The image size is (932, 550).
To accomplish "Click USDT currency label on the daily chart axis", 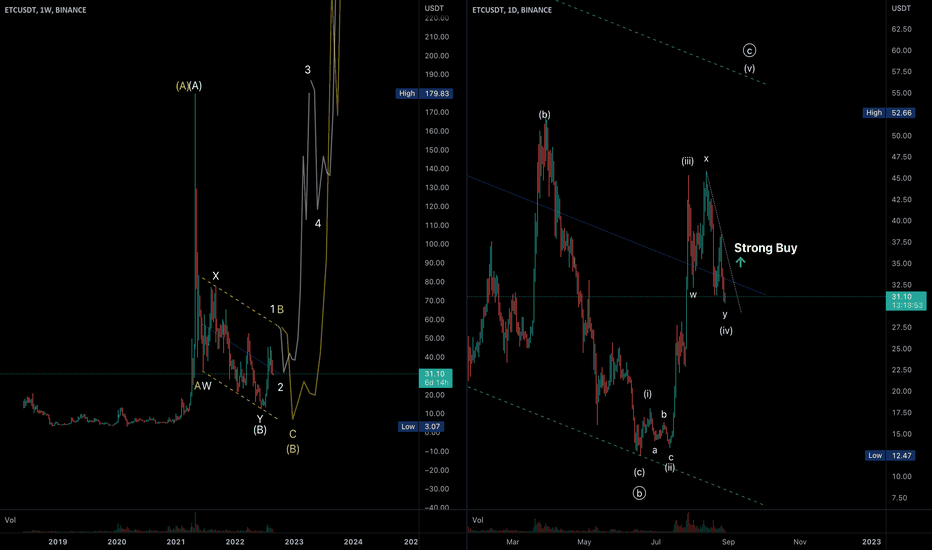I will tap(901, 8).
